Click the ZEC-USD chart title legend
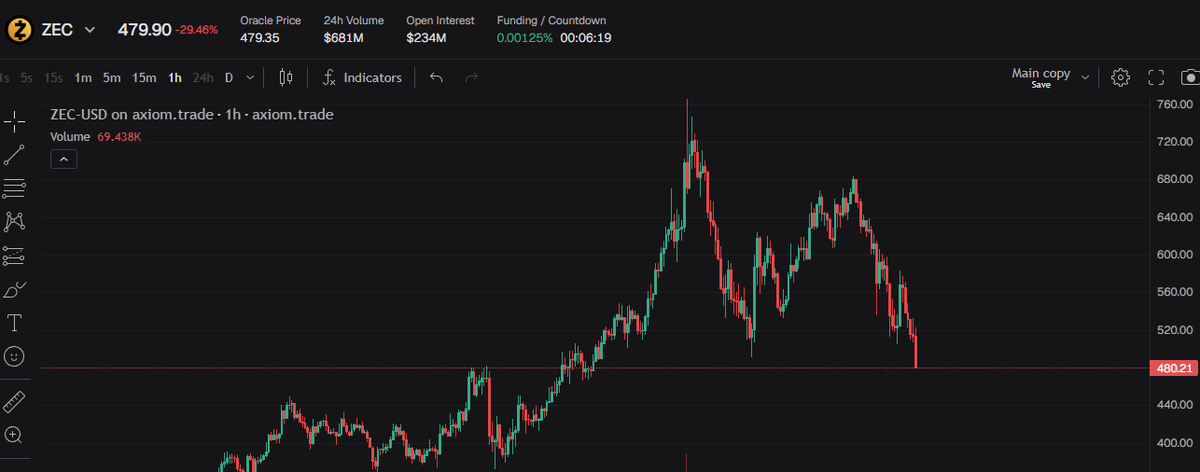This screenshot has width=1200, height=472. coord(192,115)
